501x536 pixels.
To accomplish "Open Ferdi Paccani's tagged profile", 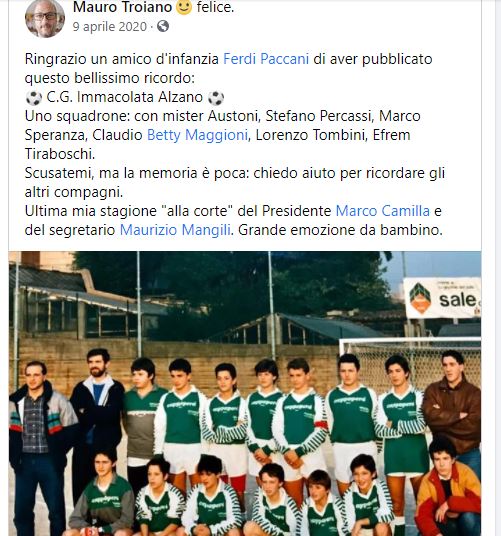I will [x=266, y=59].
